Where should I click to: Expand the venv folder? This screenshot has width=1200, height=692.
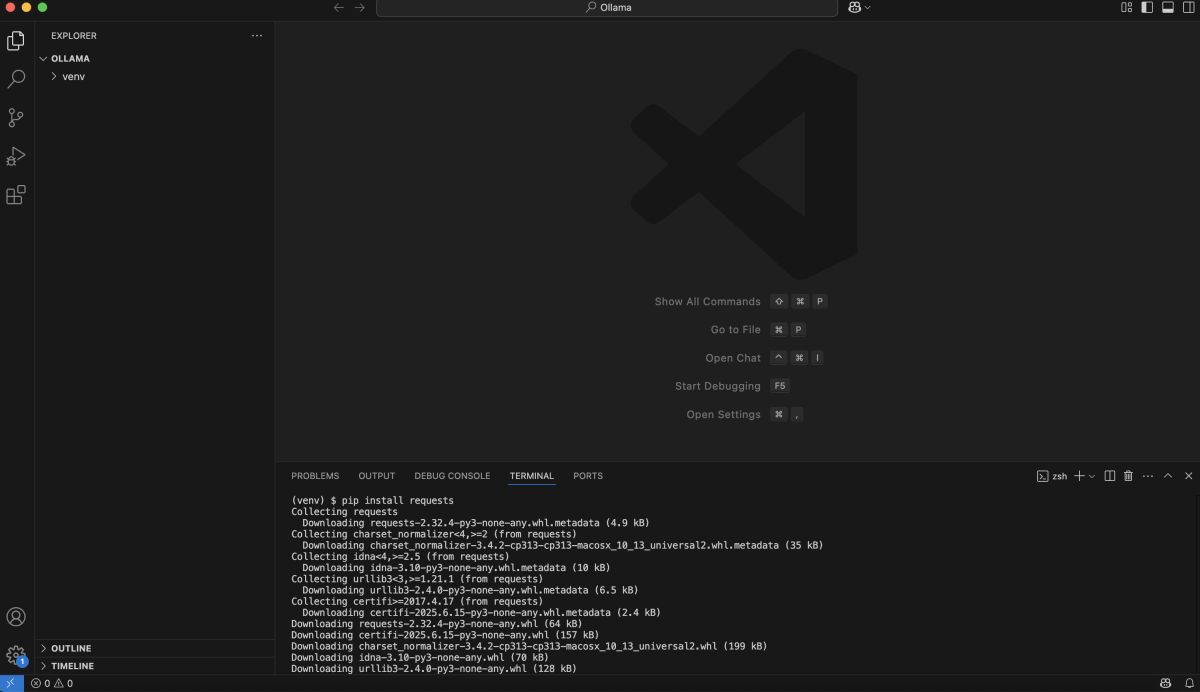[x=155, y=76]
